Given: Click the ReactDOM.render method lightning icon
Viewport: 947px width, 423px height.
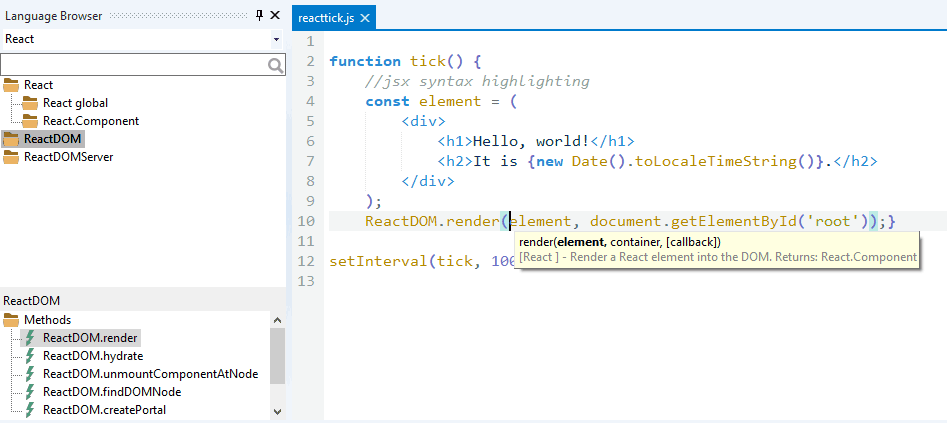Looking at the screenshot, I should pyautogui.click(x=30, y=338).
